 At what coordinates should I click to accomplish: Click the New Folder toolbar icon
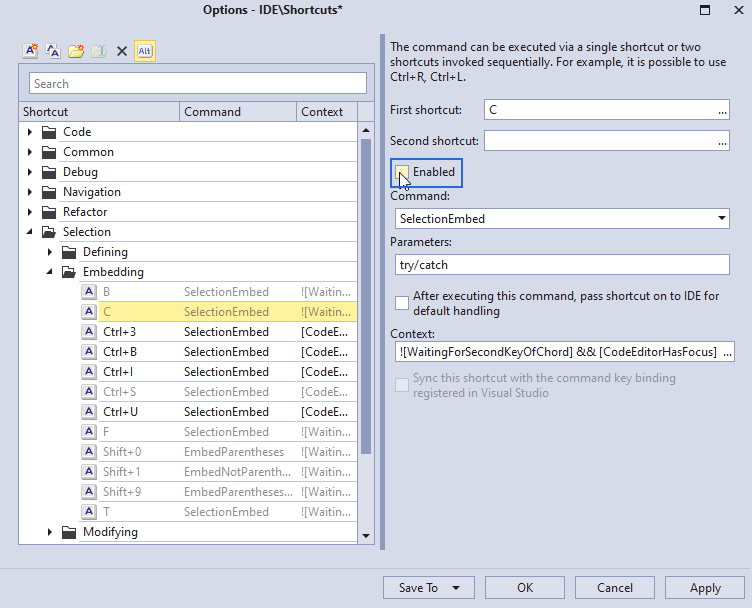(x=76, y=51)
